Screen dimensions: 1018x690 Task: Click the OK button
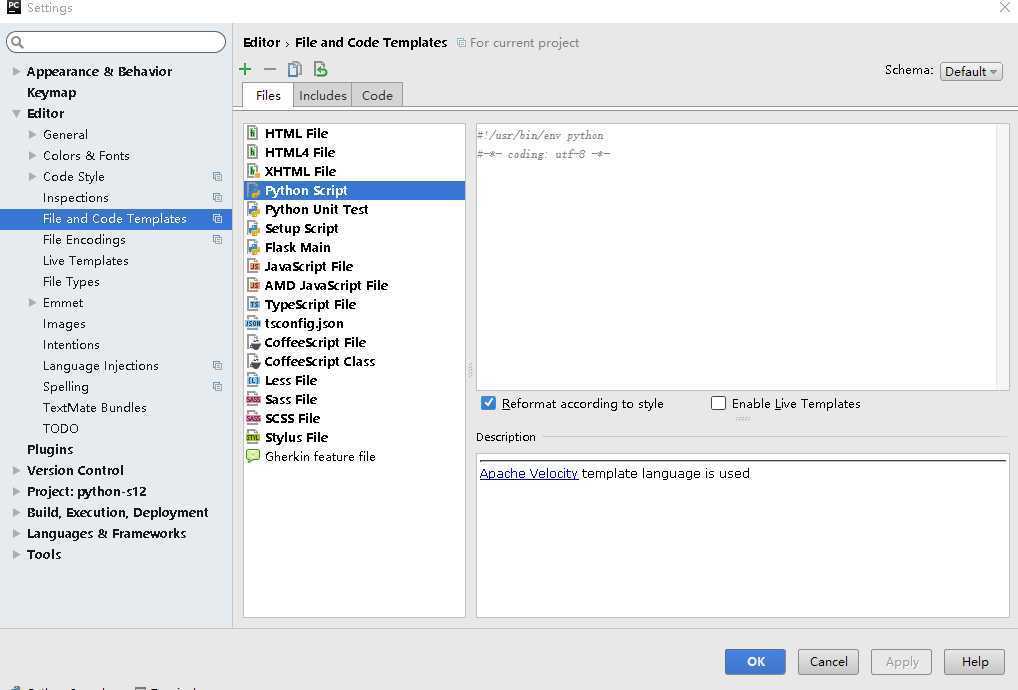click(x=755, y=661)
